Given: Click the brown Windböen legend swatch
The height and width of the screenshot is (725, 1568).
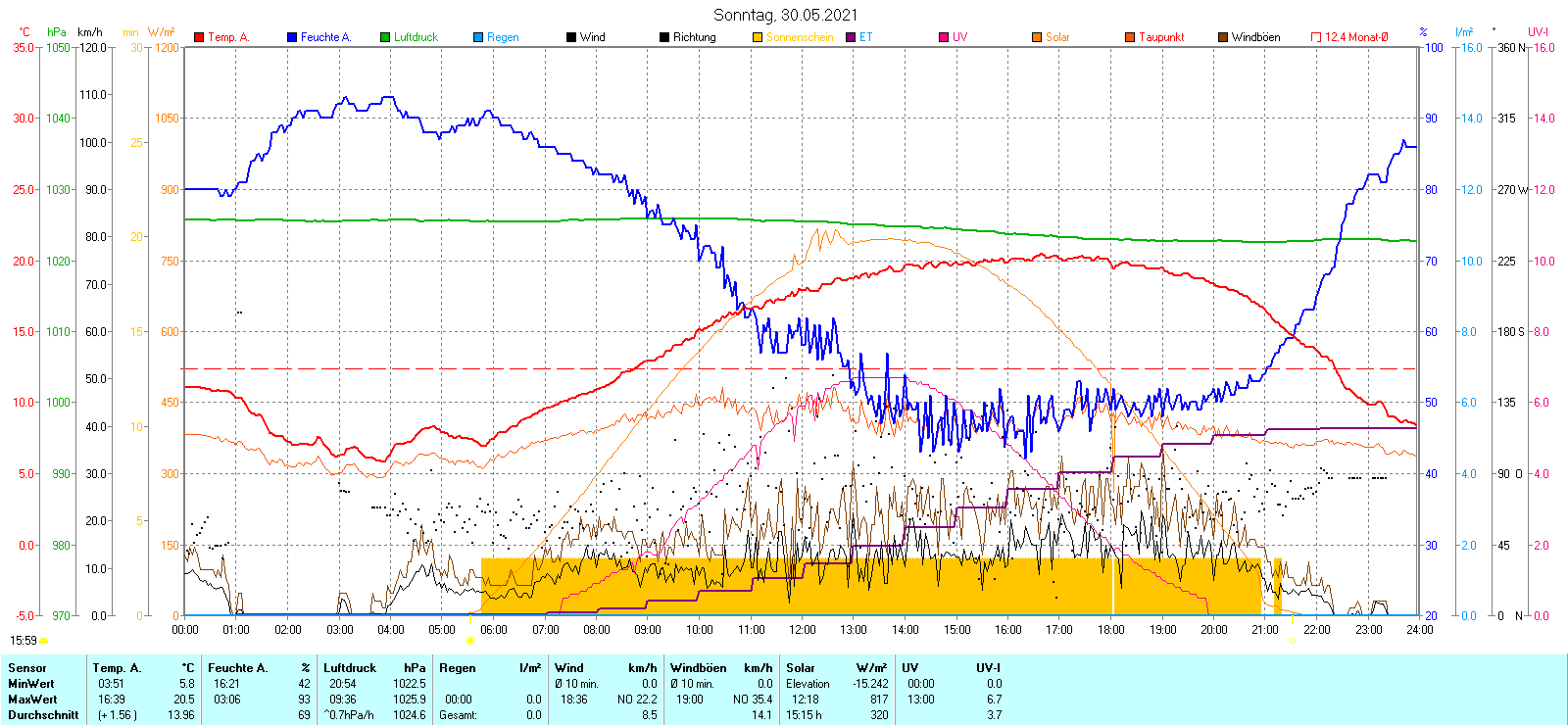Looking at the screenshot, I should [1223, 37].
